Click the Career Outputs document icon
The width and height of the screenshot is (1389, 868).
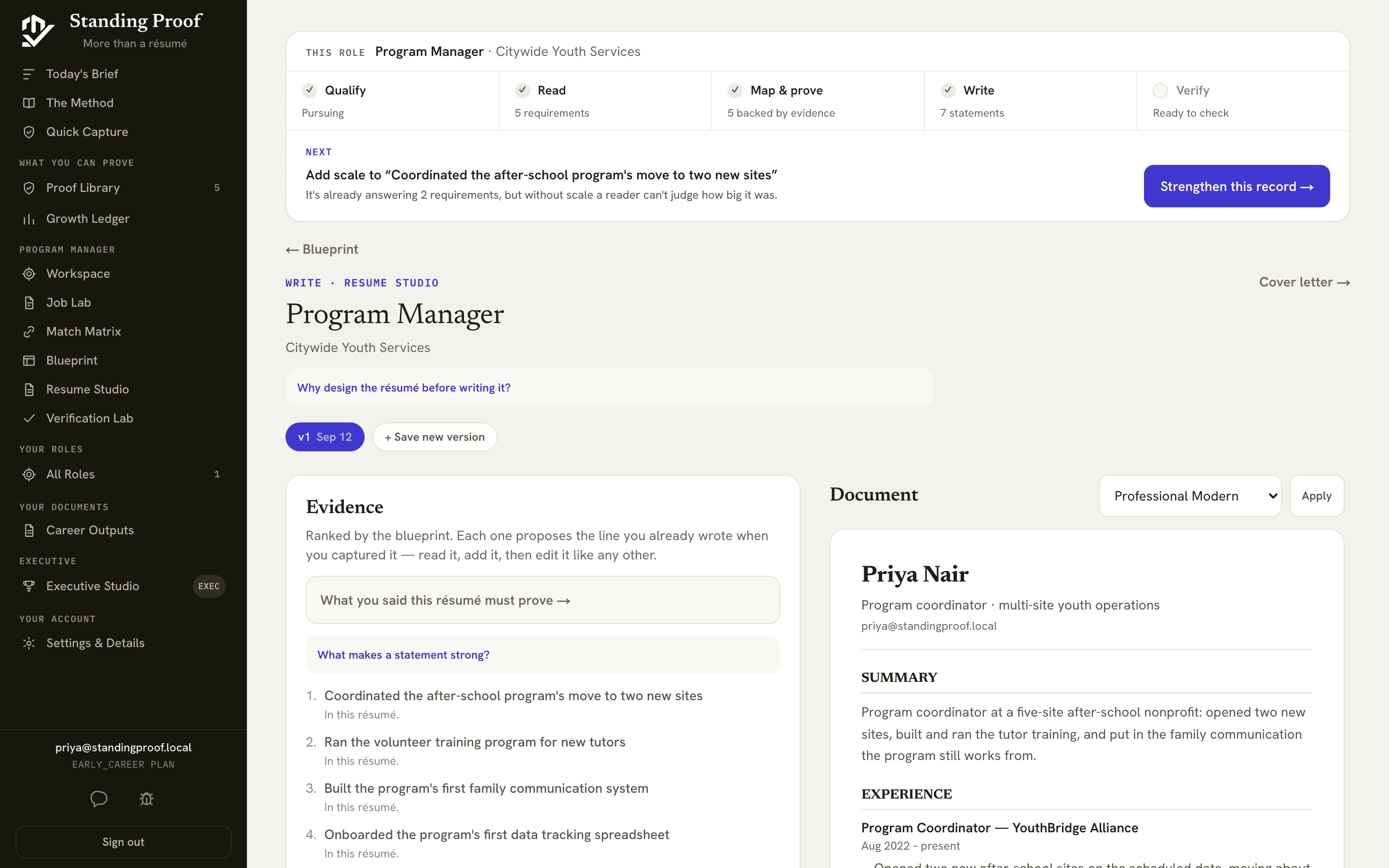[x=29, y=530]
